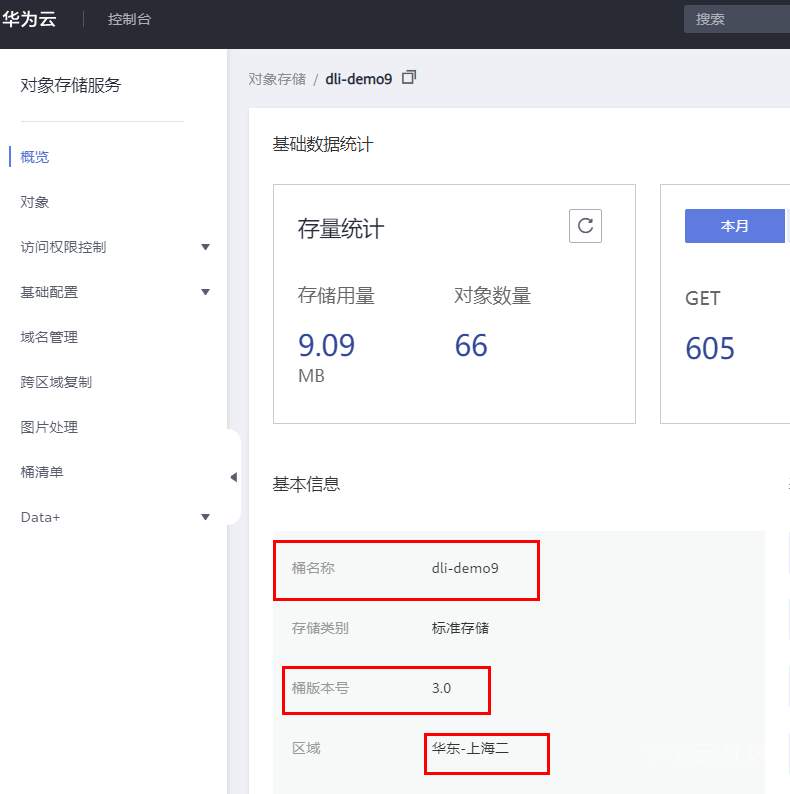Click the GET request type label
790x794 pixels.
coord(702,298)
